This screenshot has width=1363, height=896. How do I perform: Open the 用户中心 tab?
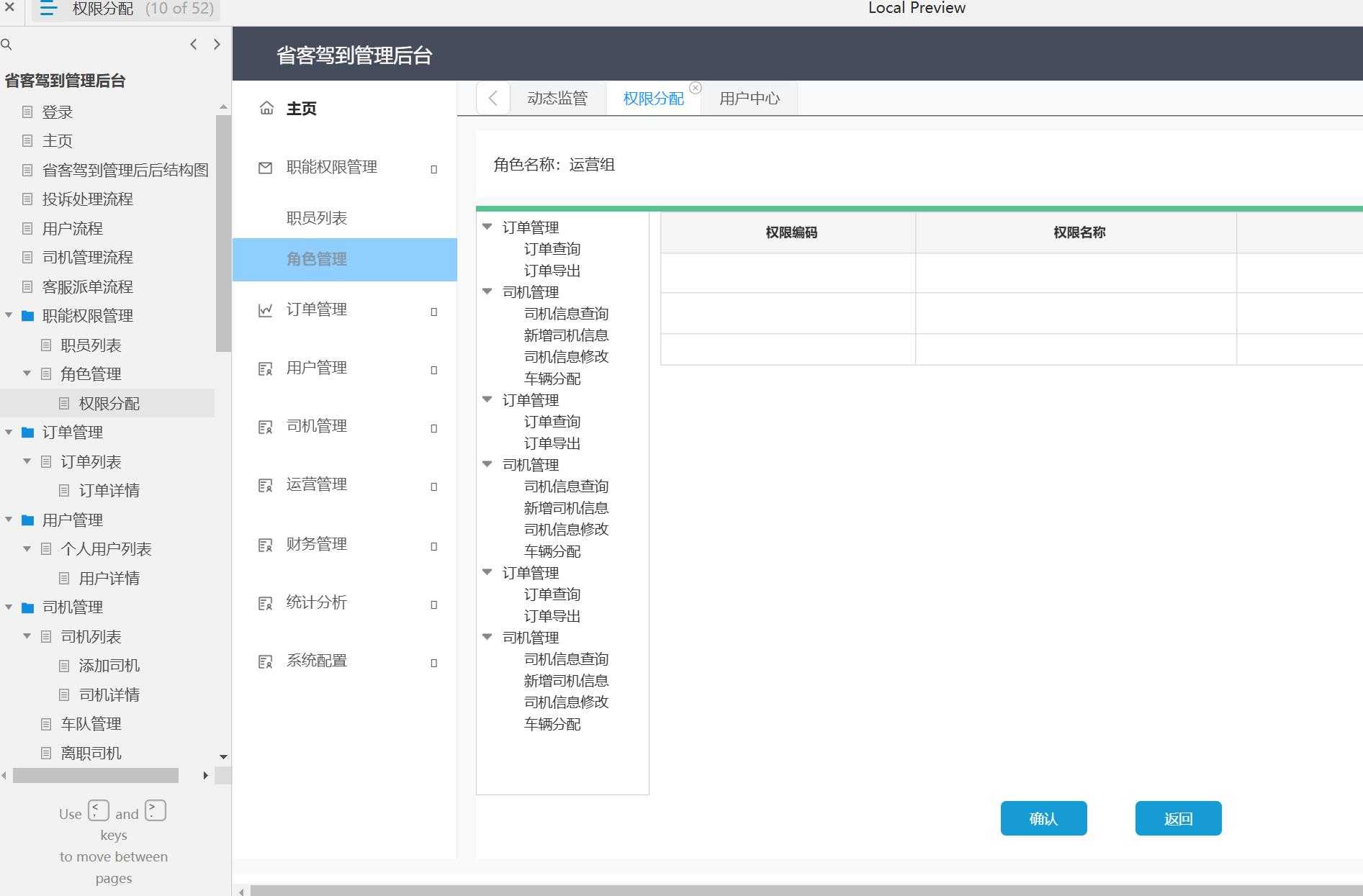pos(749,99)
